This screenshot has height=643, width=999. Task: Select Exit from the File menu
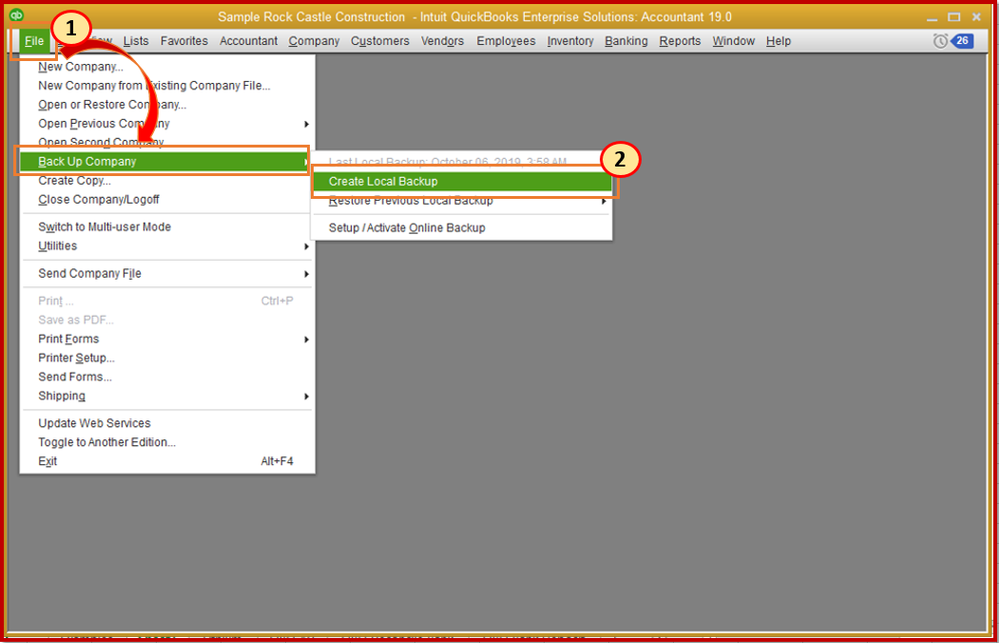pos(167,461)
